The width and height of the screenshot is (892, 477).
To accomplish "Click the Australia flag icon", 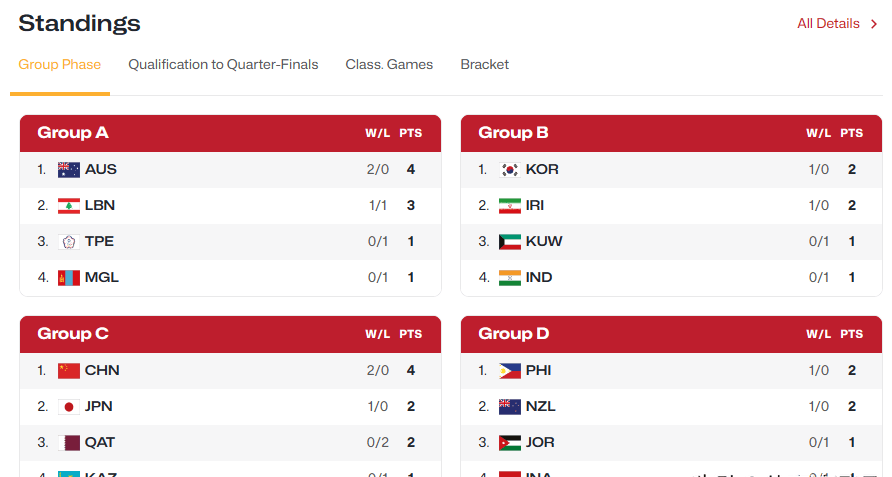I will 69,170.
